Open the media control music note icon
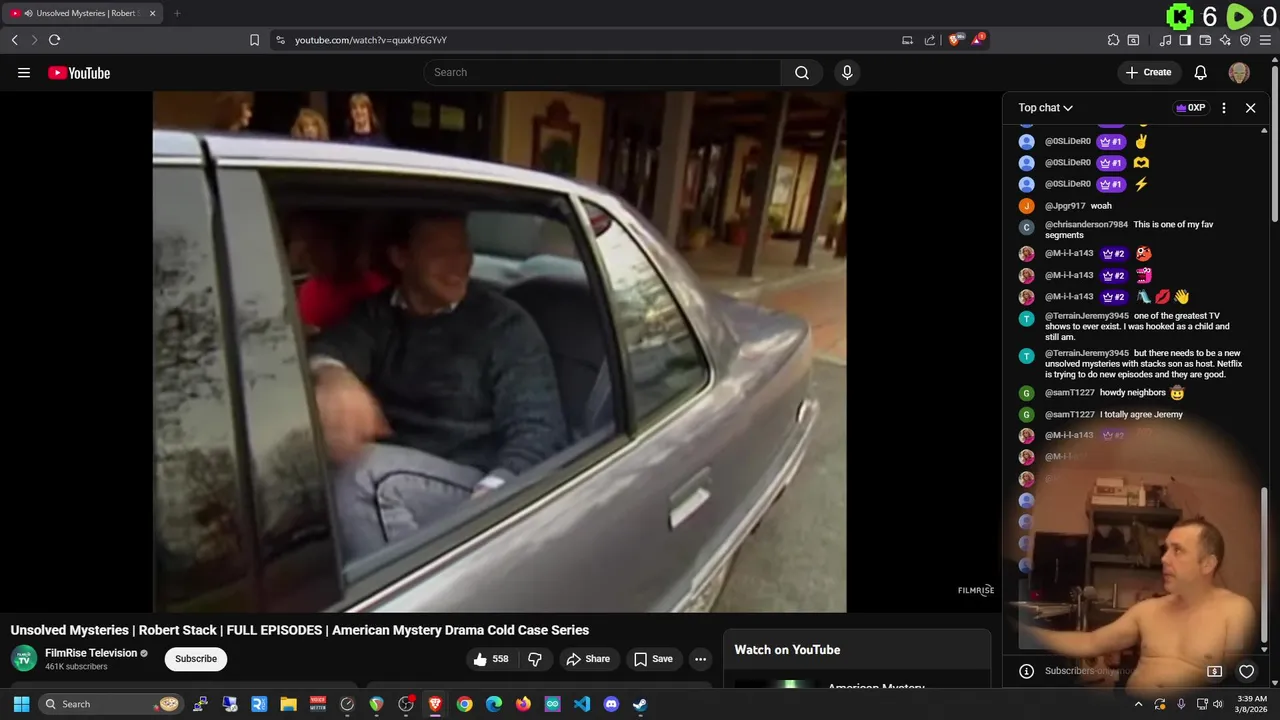 point(1165,40)
